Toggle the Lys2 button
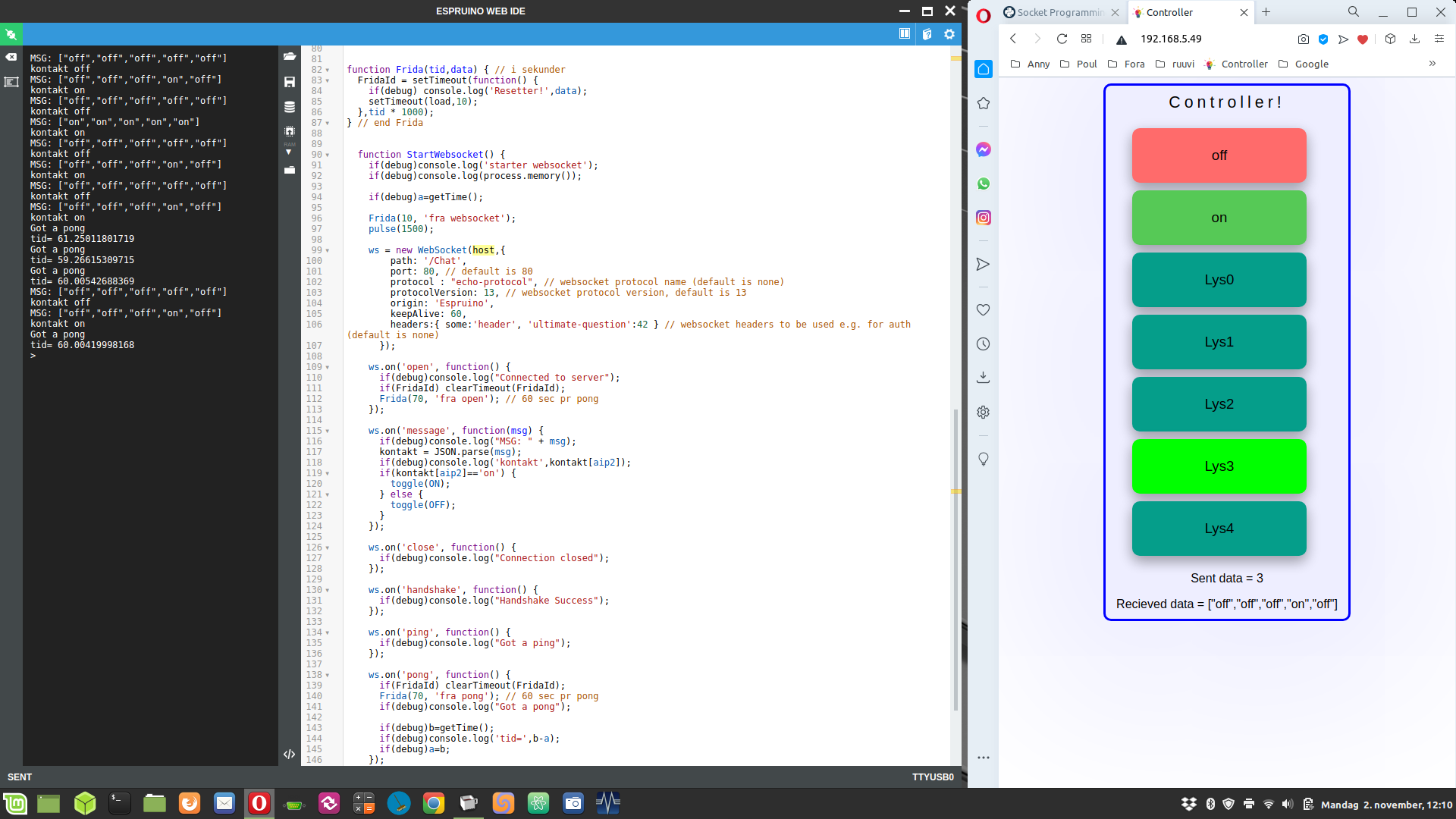Image resolution: width=1456 pixels, height=819 pixels. [x=1219, y=404]
